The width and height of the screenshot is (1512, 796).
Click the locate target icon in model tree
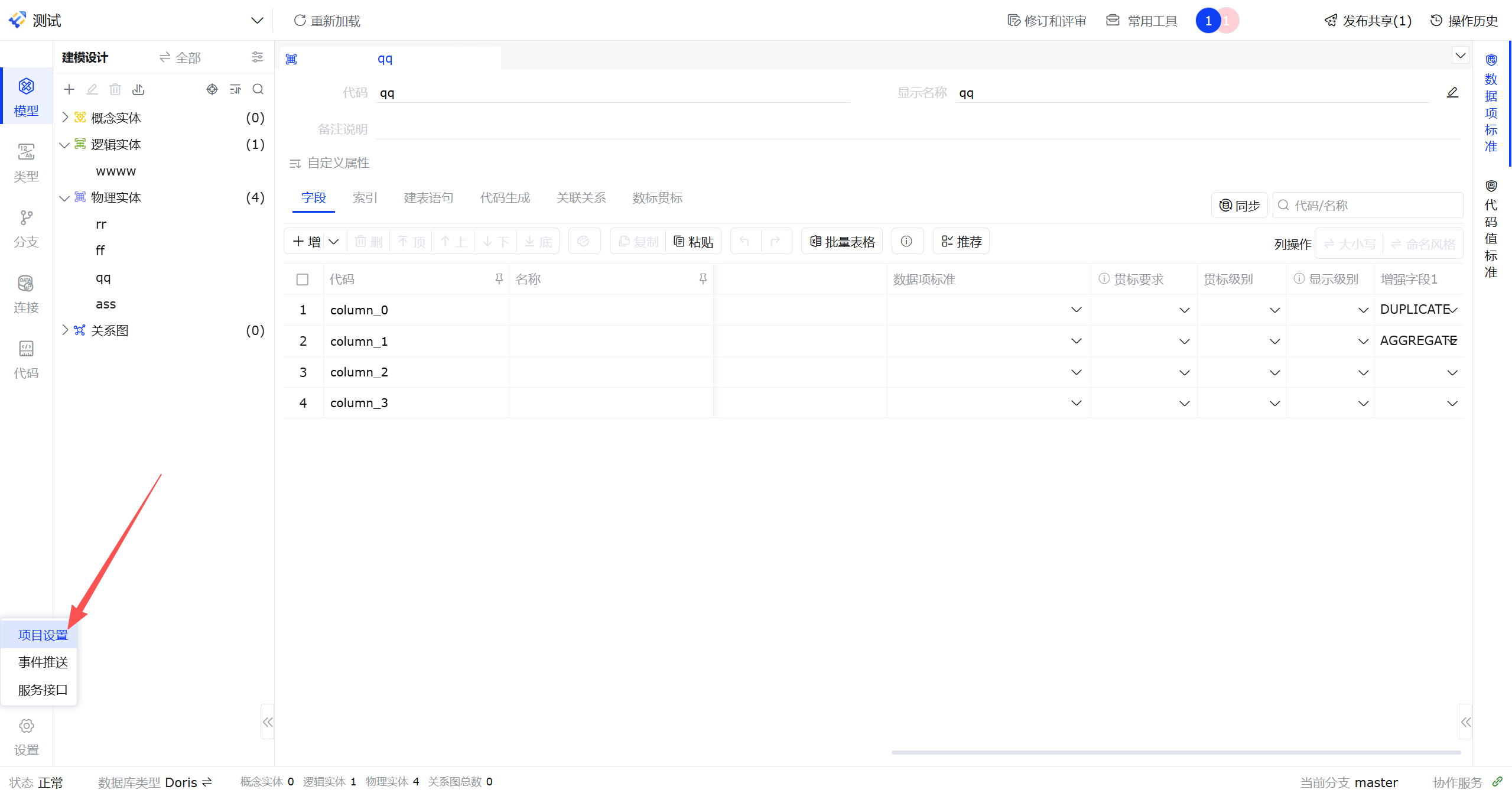(x=212, y=89)
